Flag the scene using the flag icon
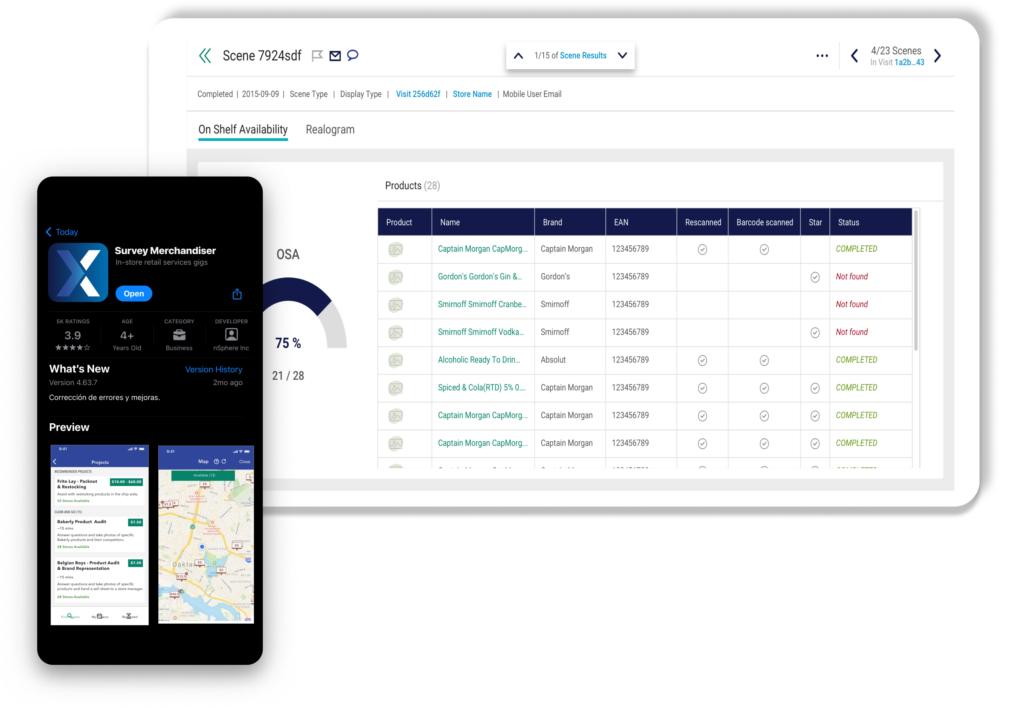Viewport: 1024px width, 708px height. pos(317,56)
